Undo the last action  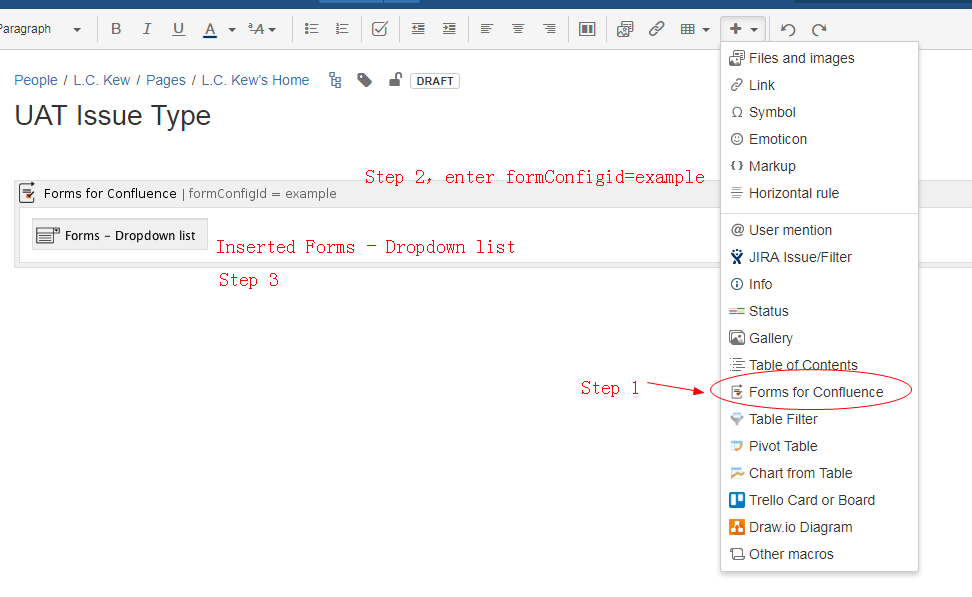(x=788, y=29)
